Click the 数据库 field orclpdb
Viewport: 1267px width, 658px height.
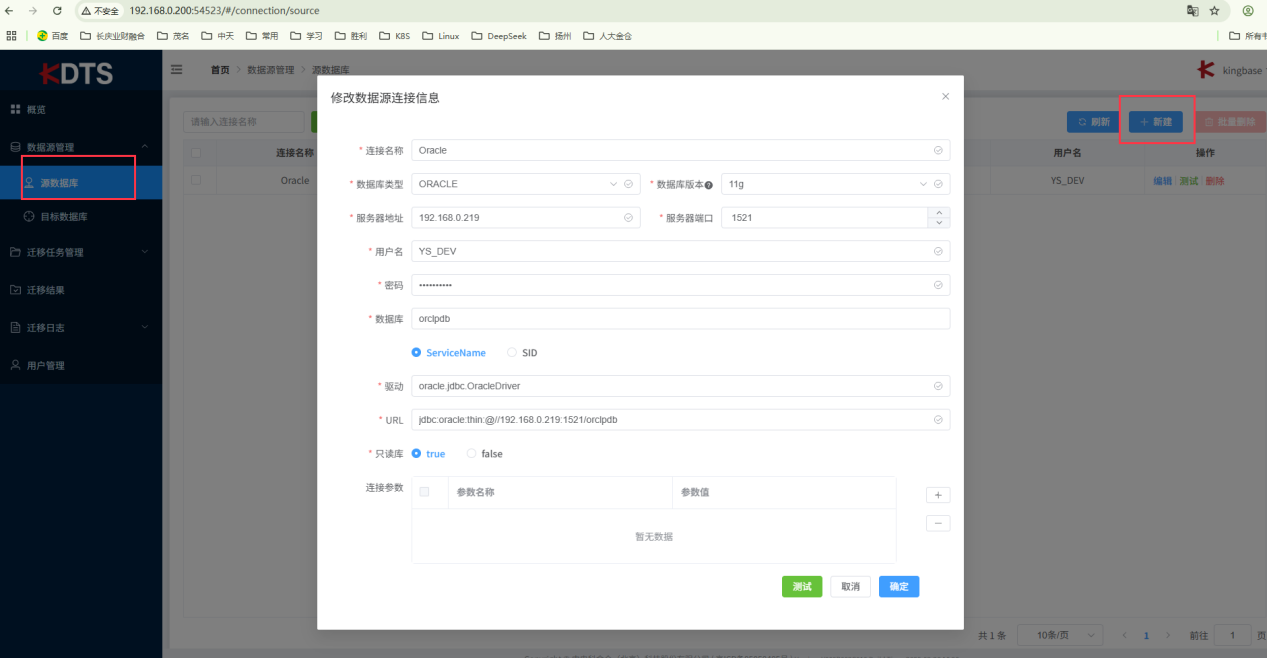pyautogui.click(x=681, y=319)
